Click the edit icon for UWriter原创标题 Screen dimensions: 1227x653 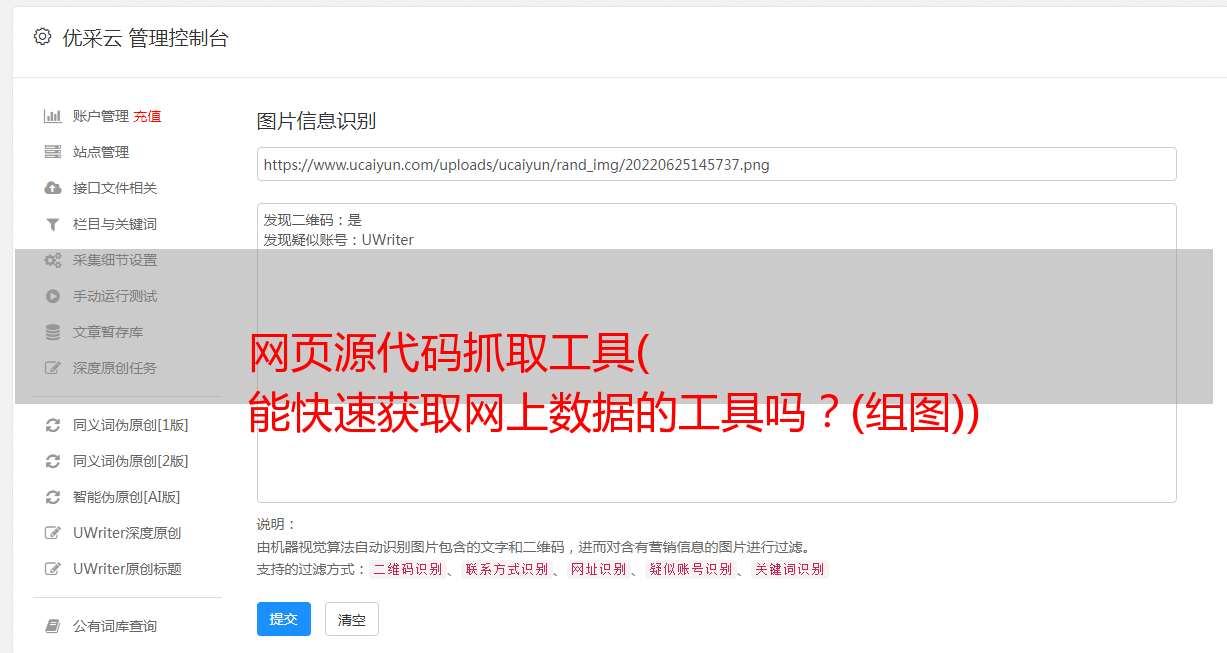click(x=53, y=569)
